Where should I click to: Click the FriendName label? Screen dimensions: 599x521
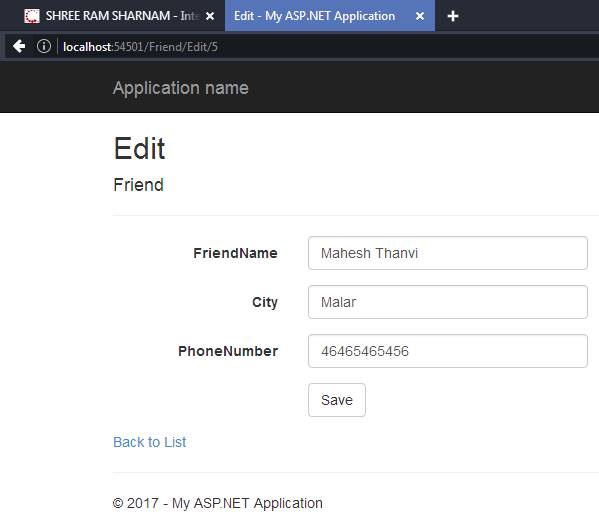(x=235, y=253)
